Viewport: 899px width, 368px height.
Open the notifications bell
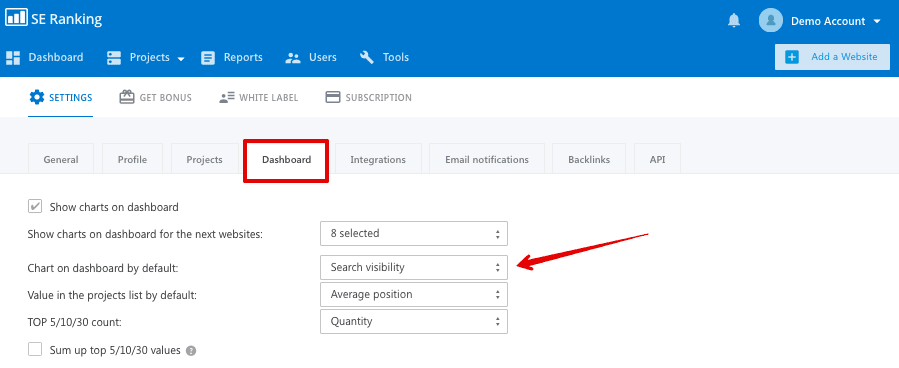733,21
